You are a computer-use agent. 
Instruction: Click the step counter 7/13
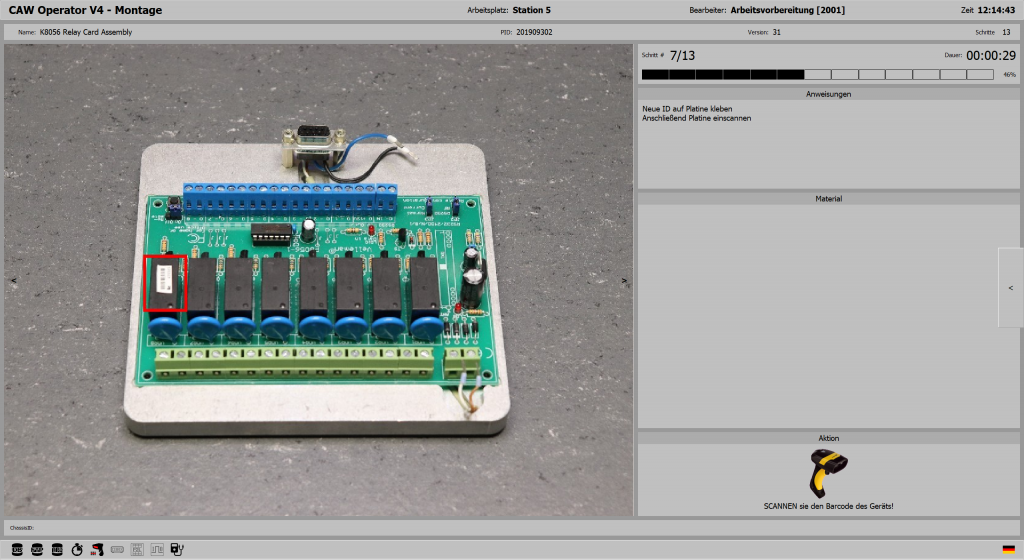(x=682, y=55)
